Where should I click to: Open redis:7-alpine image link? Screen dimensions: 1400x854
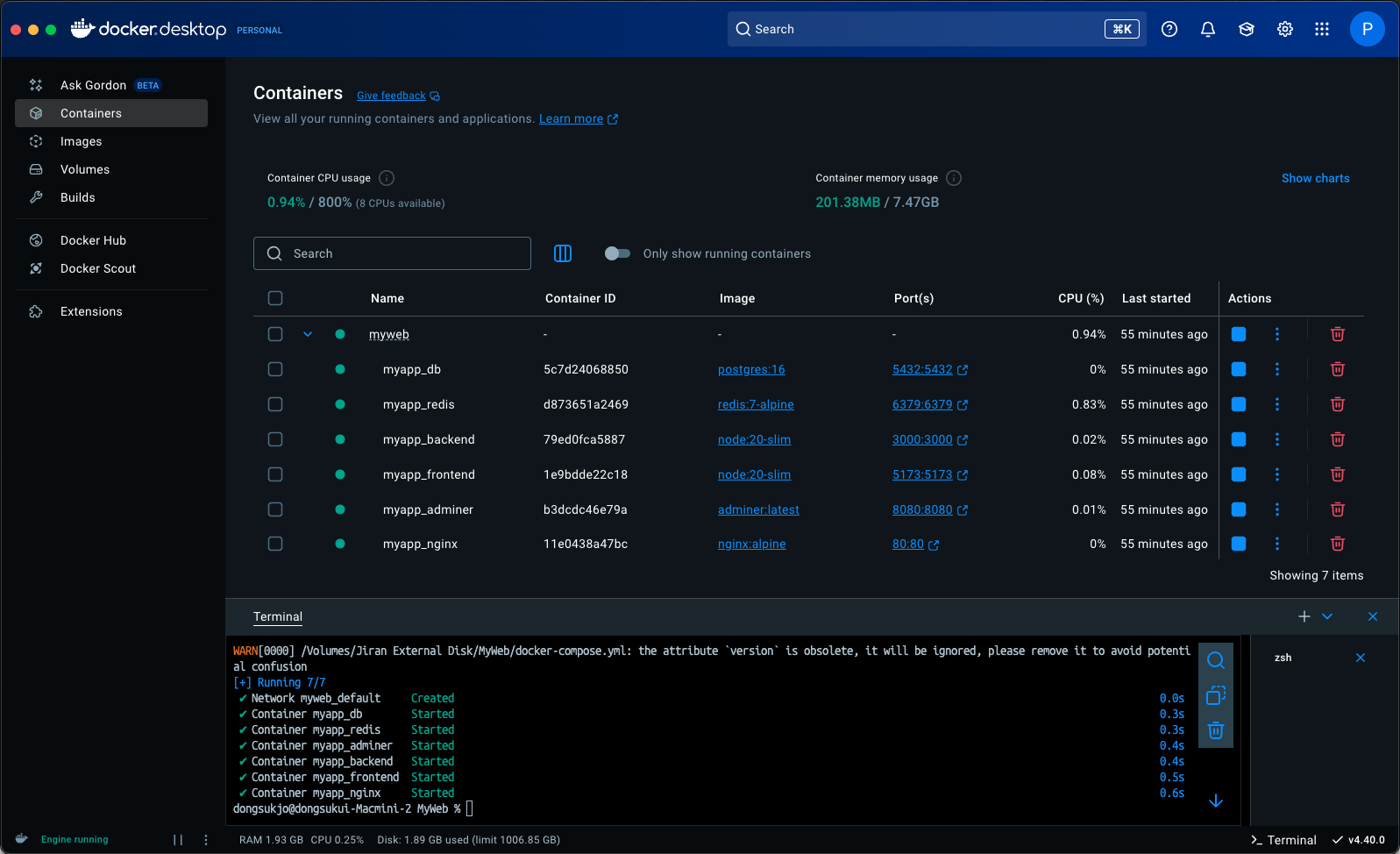(756, 404)
